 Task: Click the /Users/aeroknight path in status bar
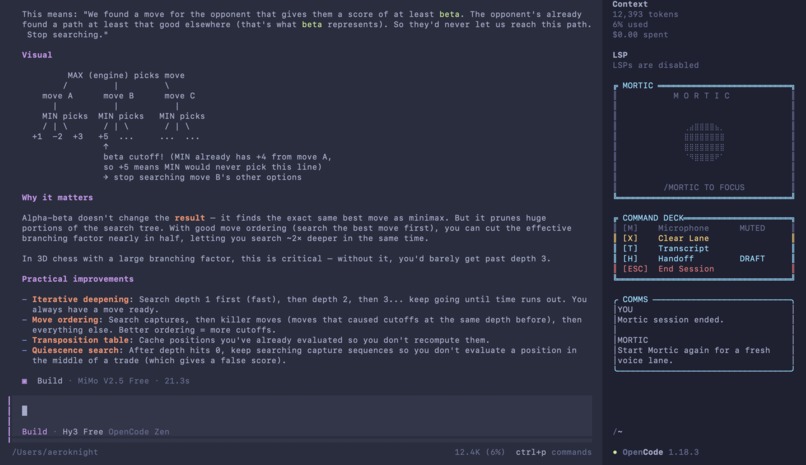pos(55,452)
